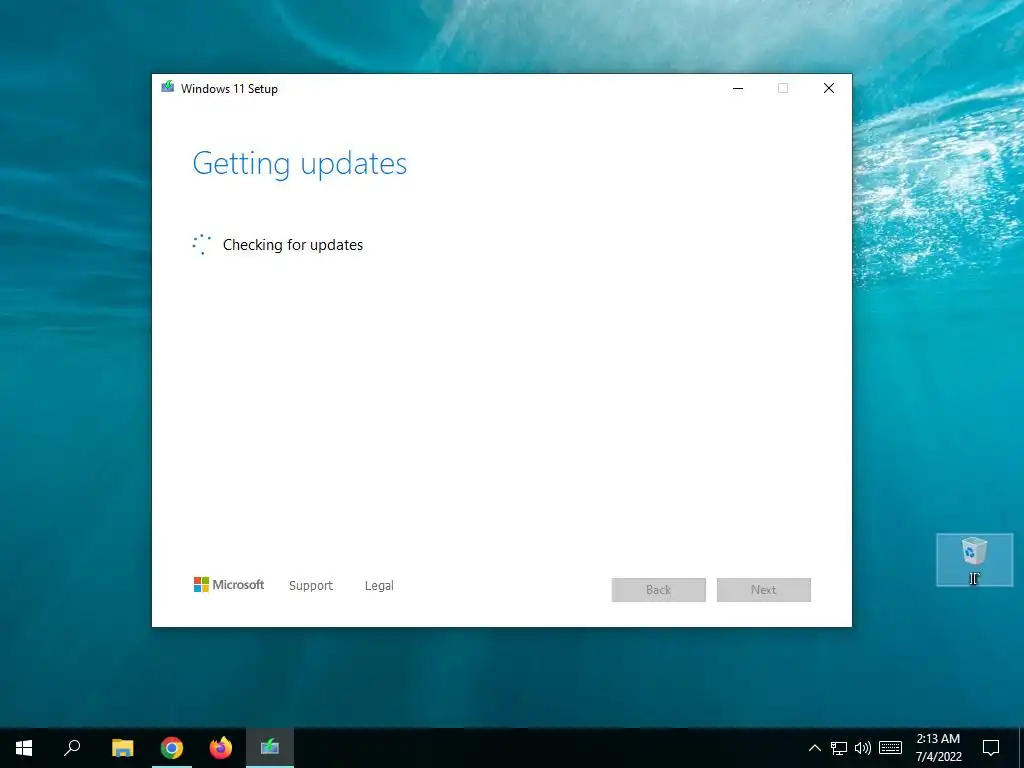Image resolution: width=1024 pixels, height=768 pixels.
Task: Open touch keyboard tray icon
Action: coord(890,748)
